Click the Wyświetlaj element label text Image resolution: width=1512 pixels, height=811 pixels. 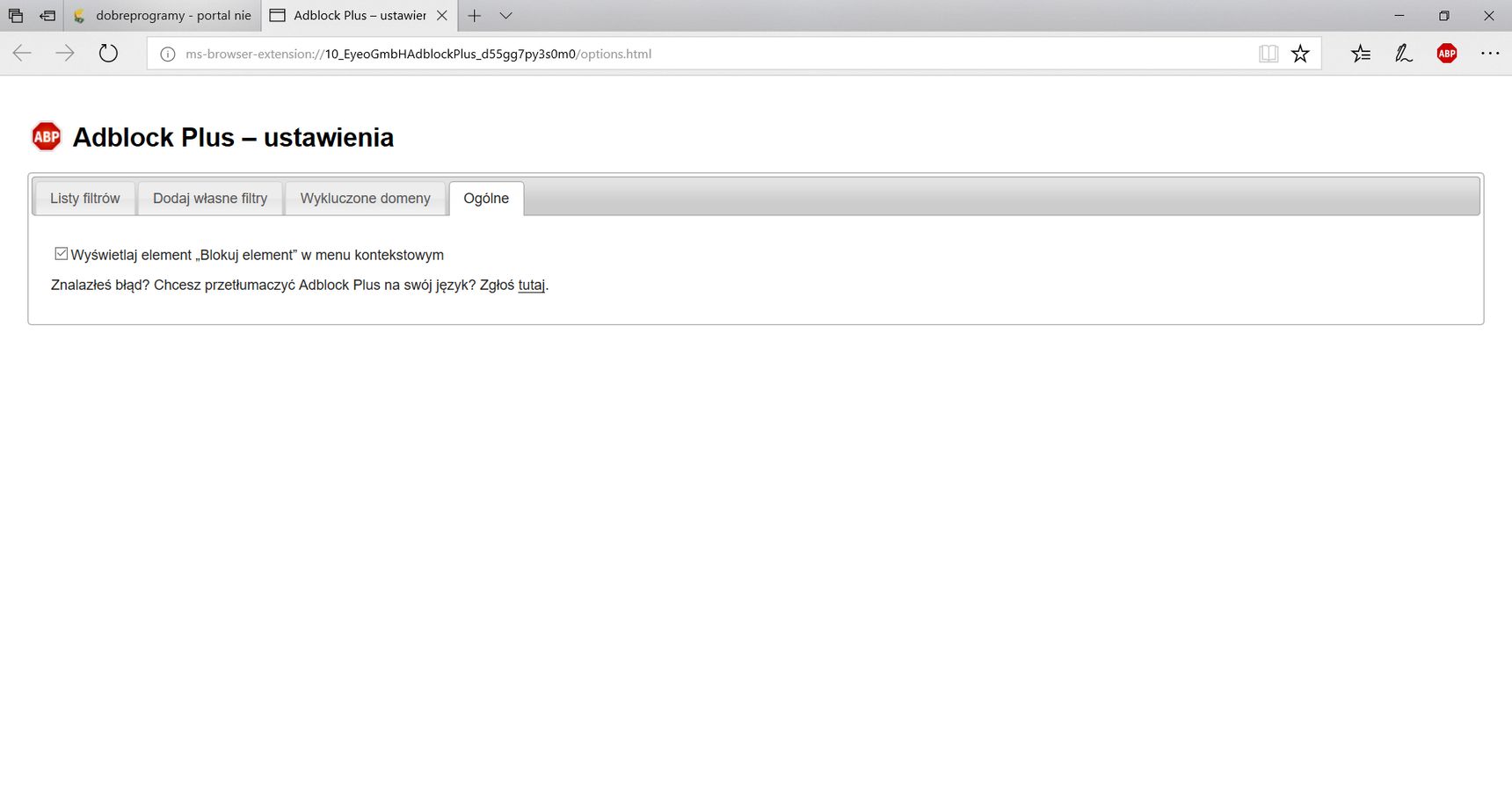pos(257,255)
